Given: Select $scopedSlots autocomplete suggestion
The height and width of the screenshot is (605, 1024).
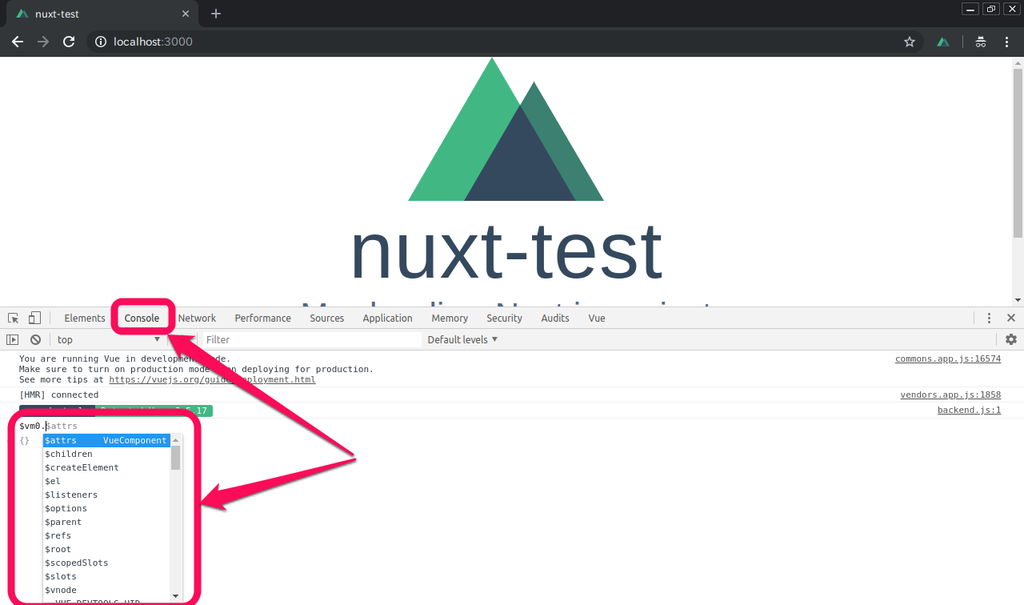Looking at the screenshot, I should click(106, 563).
